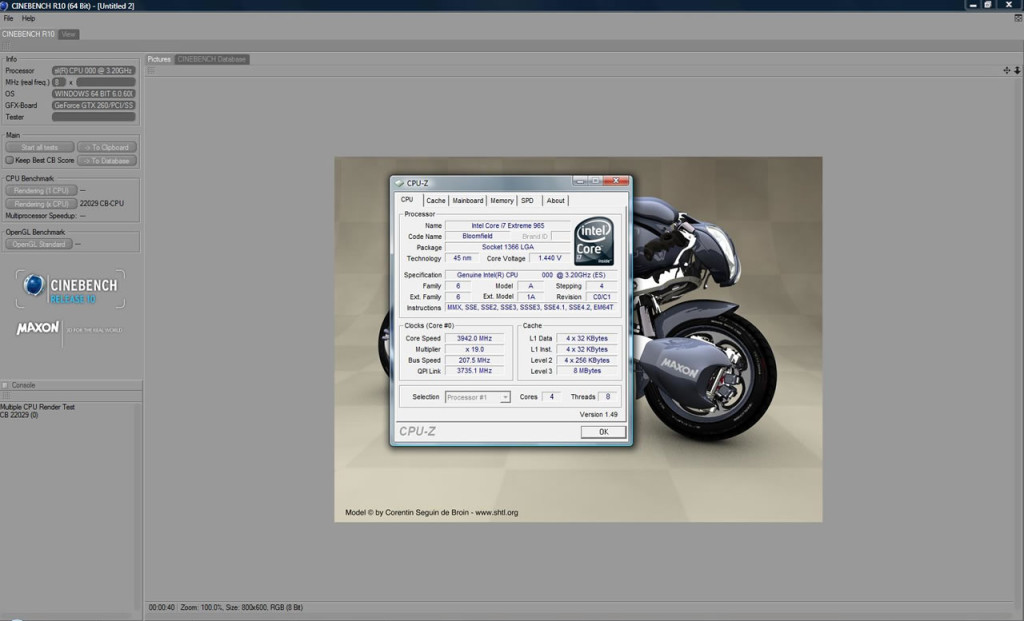Click the Intel Core i7 logo in CPU-Z
Screen dimensions: 1024x621
[594, 241]
